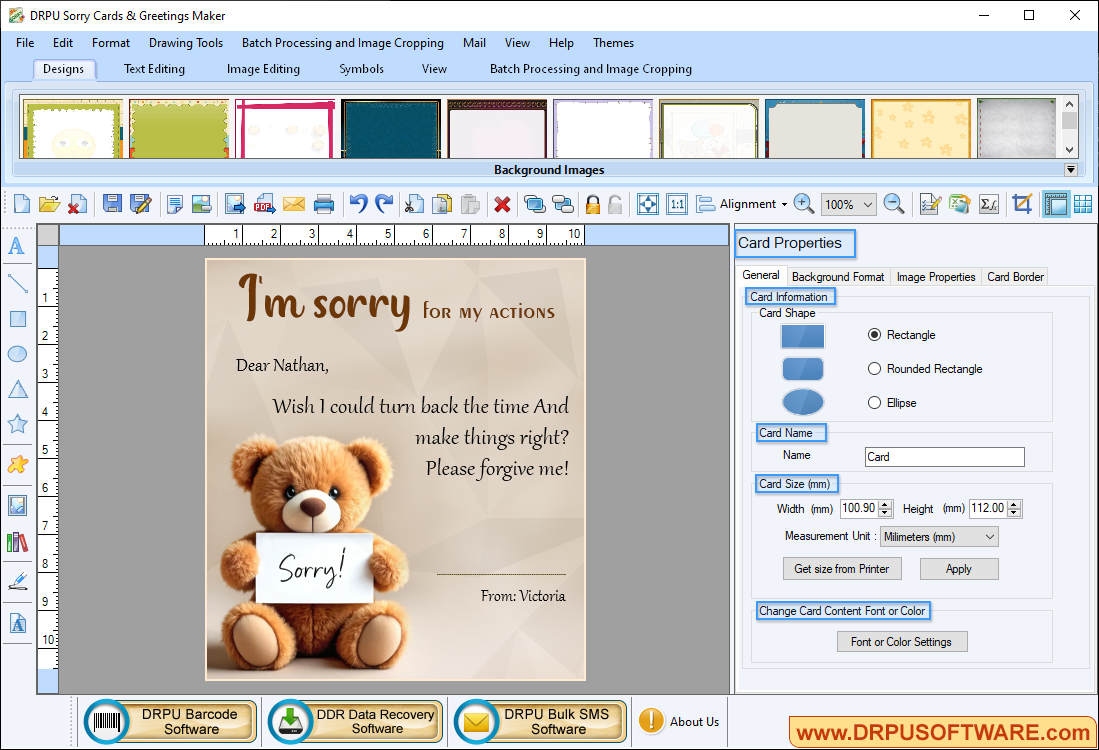Select the Star shape tool
This screenshot has height=750, width=1099.
16,424
